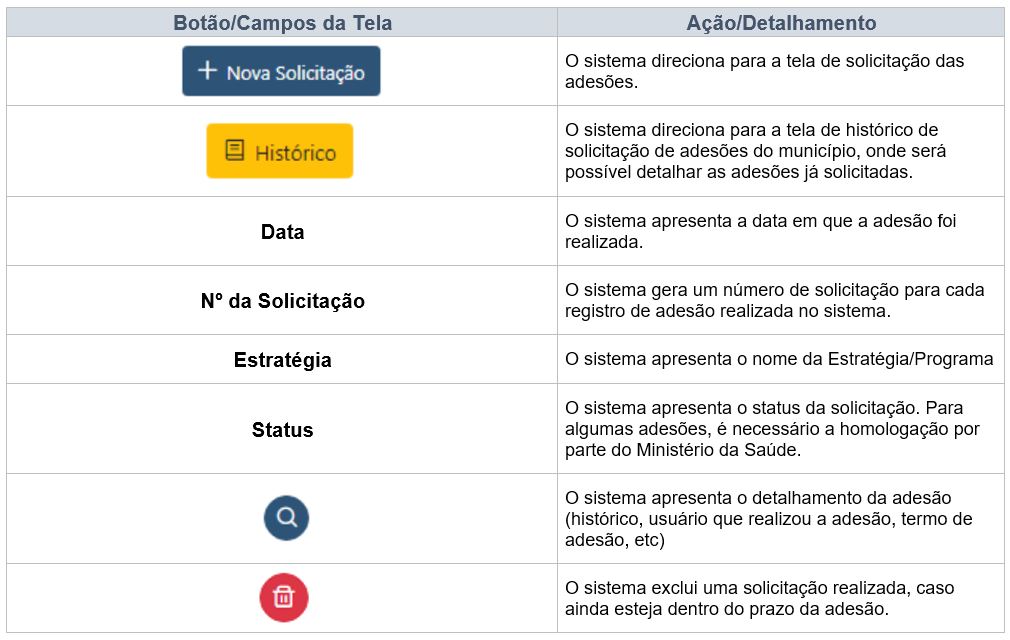Screen dimensions: 1010x640
Task: Click the Ação/Detalhamento column header
Action: click(781, 23)
